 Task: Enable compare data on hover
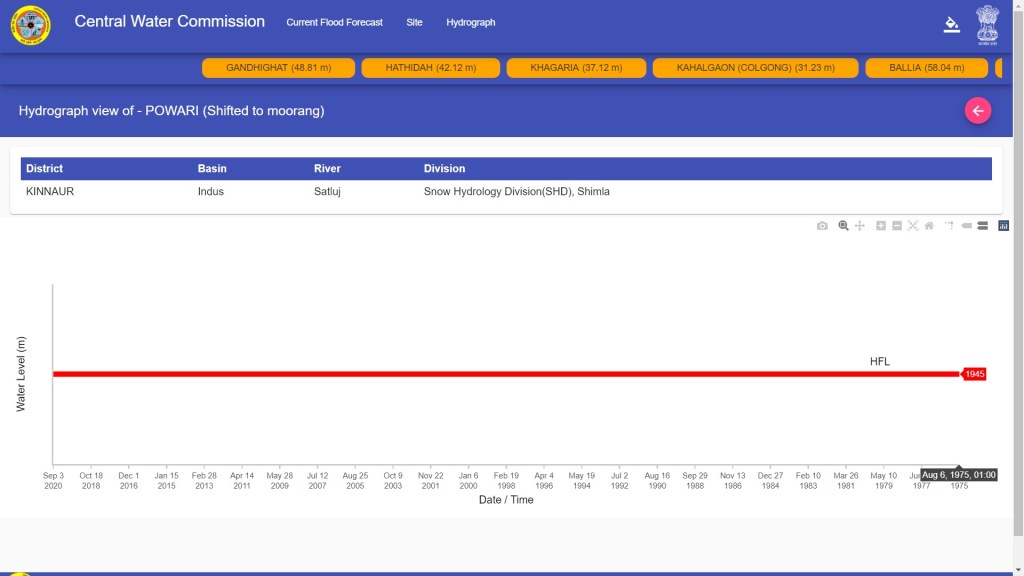tap(983, 226)
